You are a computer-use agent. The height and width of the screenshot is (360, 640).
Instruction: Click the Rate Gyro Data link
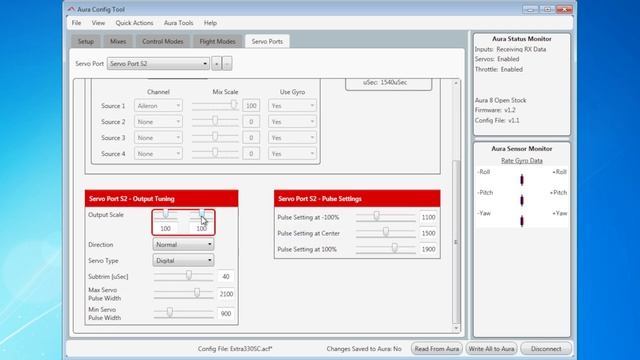522,161
